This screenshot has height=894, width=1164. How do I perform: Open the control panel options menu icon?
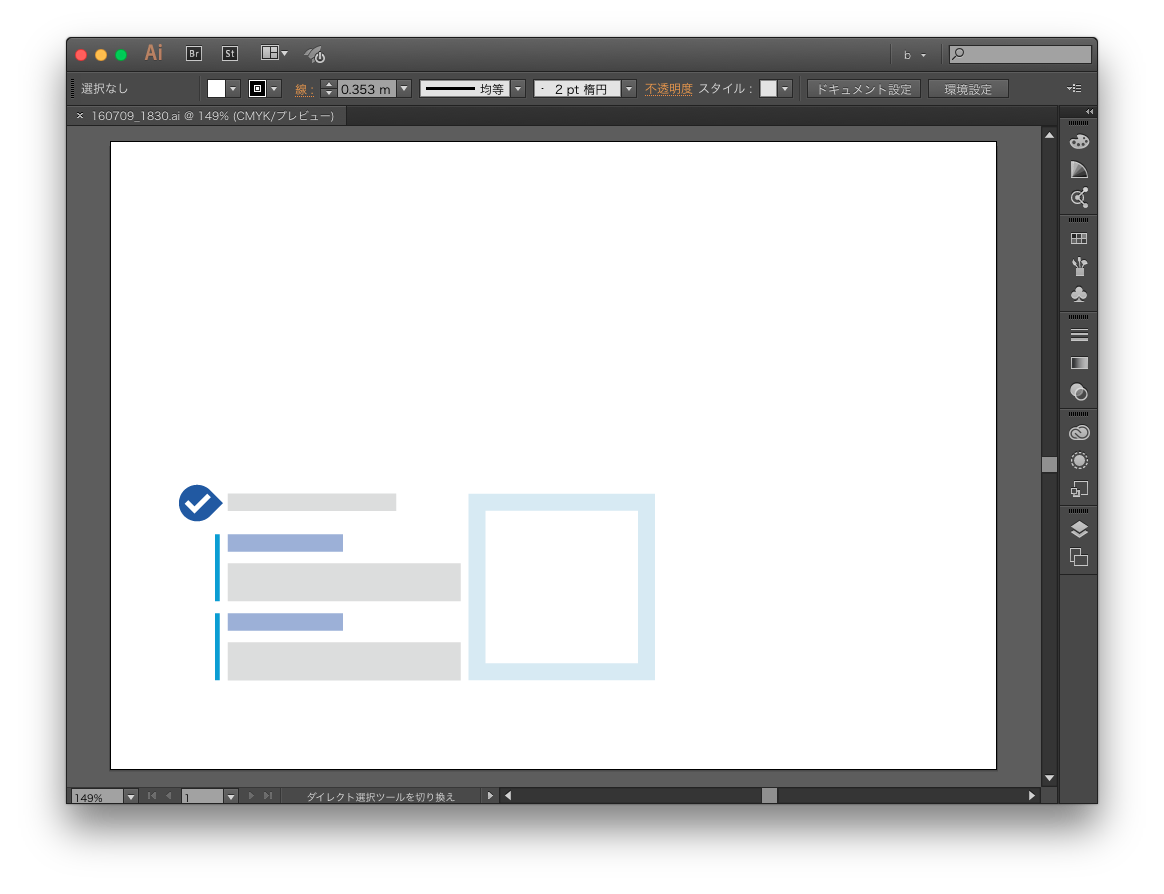tap(1074, 88)
